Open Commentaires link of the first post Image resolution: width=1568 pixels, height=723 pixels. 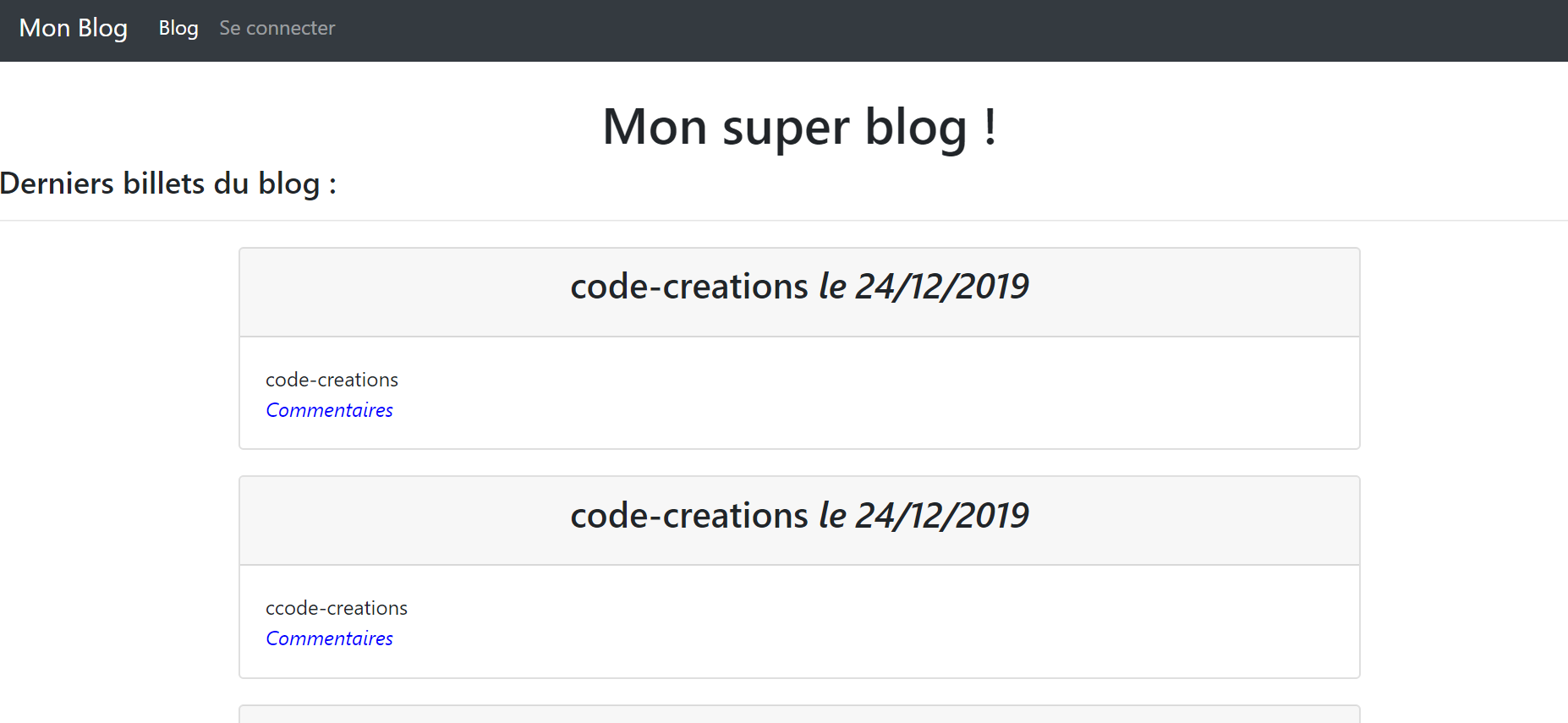click(x=329, y=410)
